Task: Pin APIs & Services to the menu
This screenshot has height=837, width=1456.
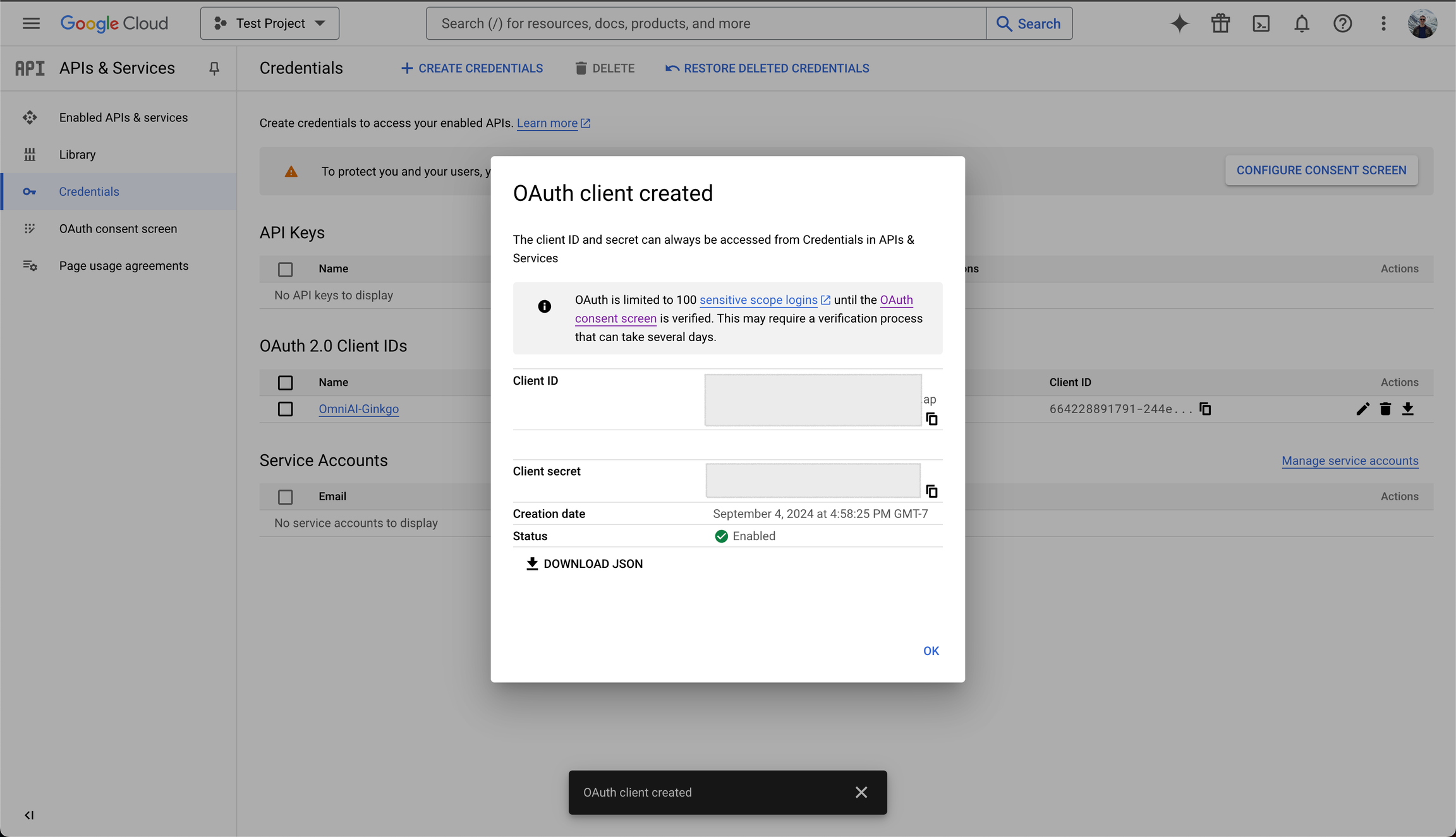Action: [x=214, y=68]
